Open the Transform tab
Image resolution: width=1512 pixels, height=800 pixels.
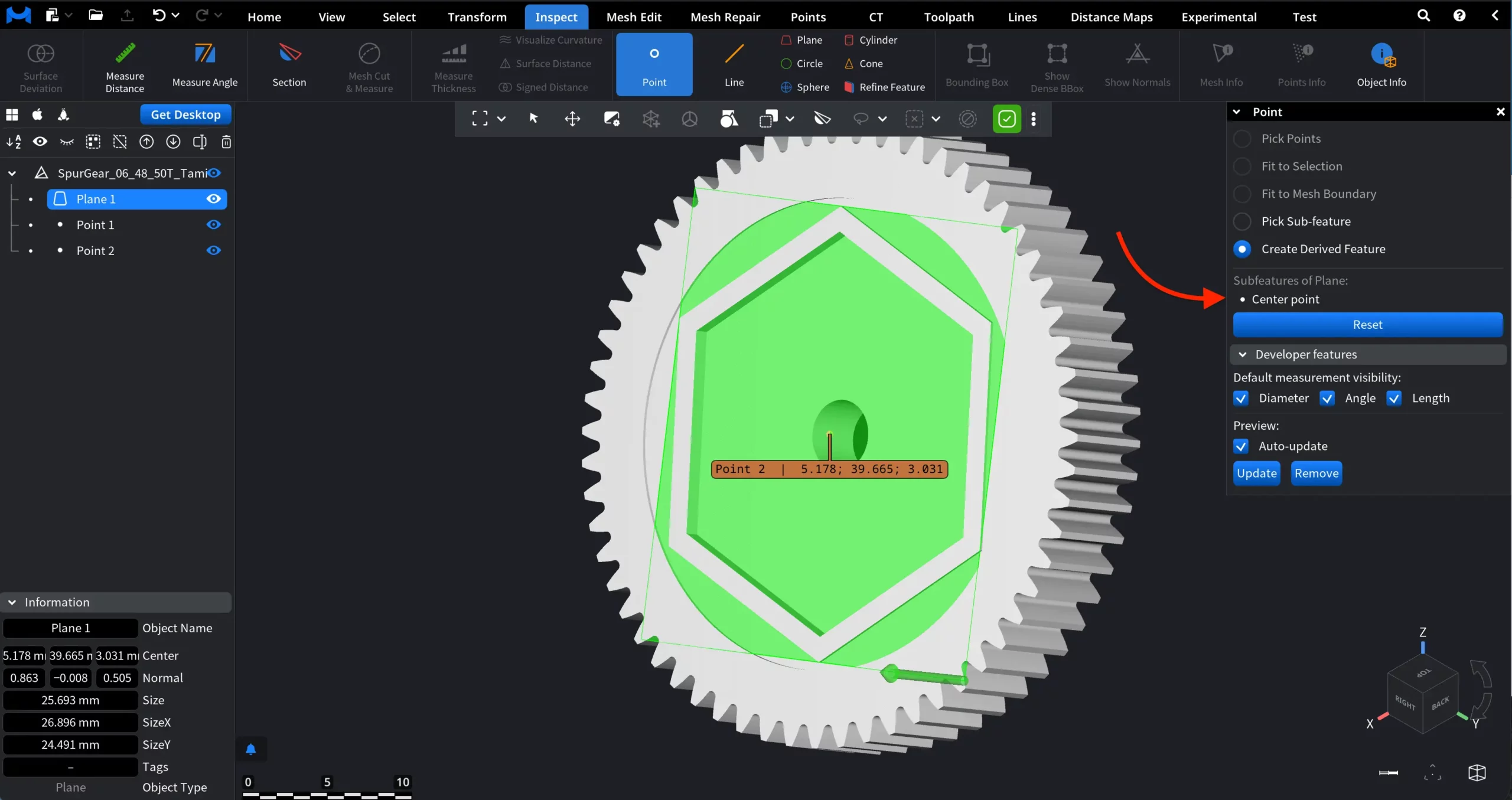tap(477, 17)
